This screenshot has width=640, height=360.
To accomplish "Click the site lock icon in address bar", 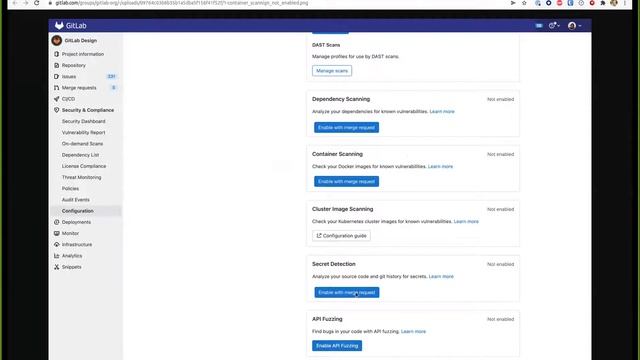I will 50,3.
